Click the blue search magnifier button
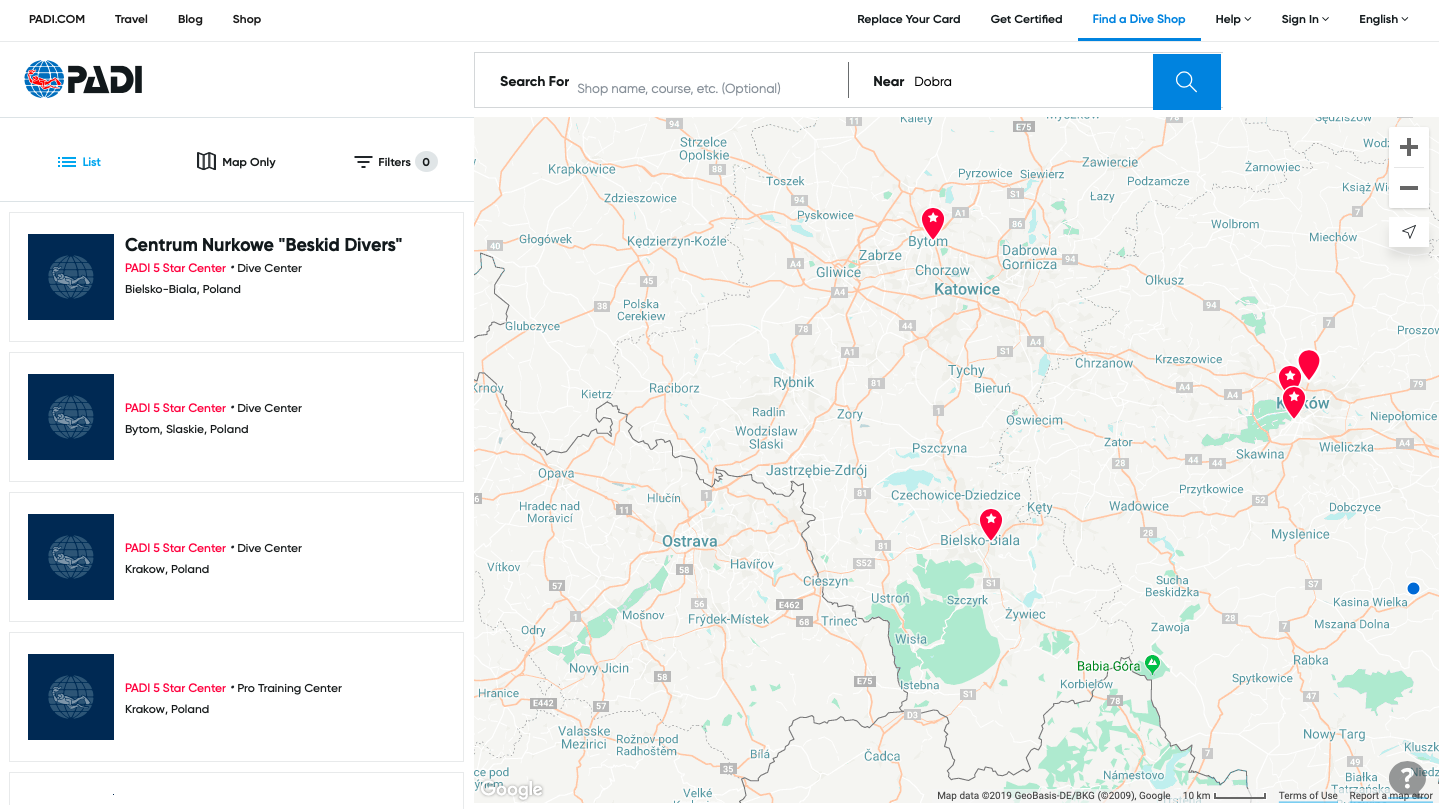Screen dimensions: 1439x809 [x=1186, y=82]
